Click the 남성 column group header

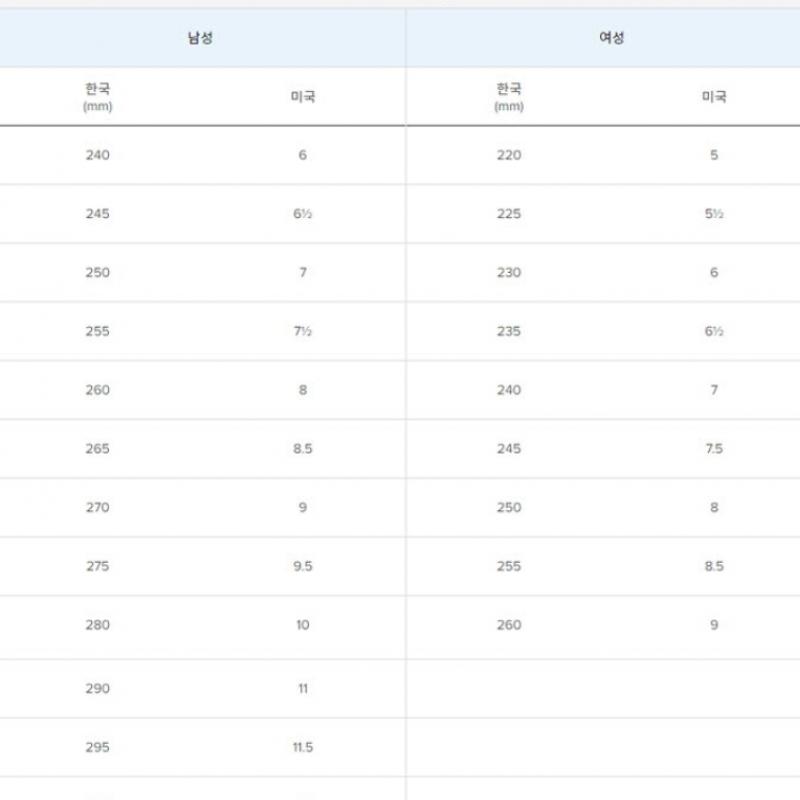tap(200, 38)
